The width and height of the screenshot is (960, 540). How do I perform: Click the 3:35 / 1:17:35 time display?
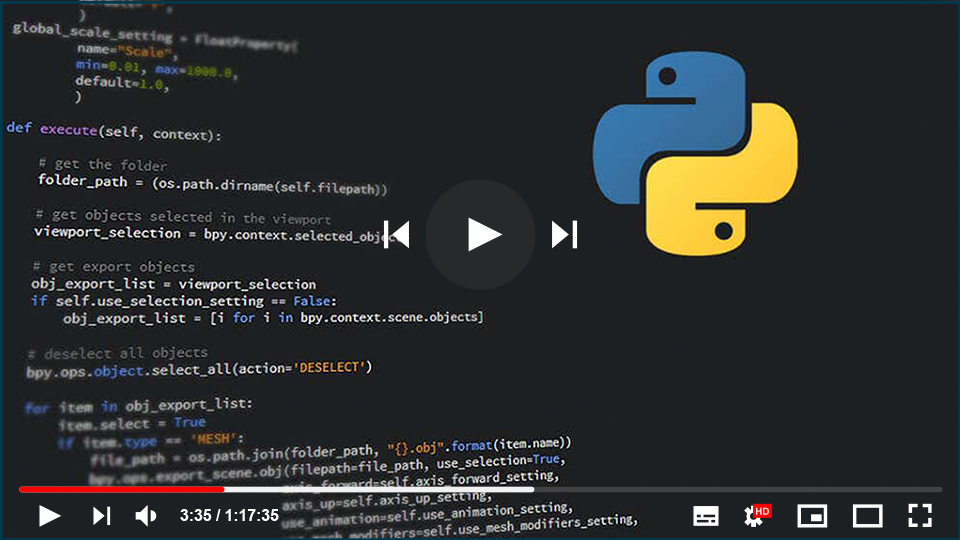(x=229, y=516)
